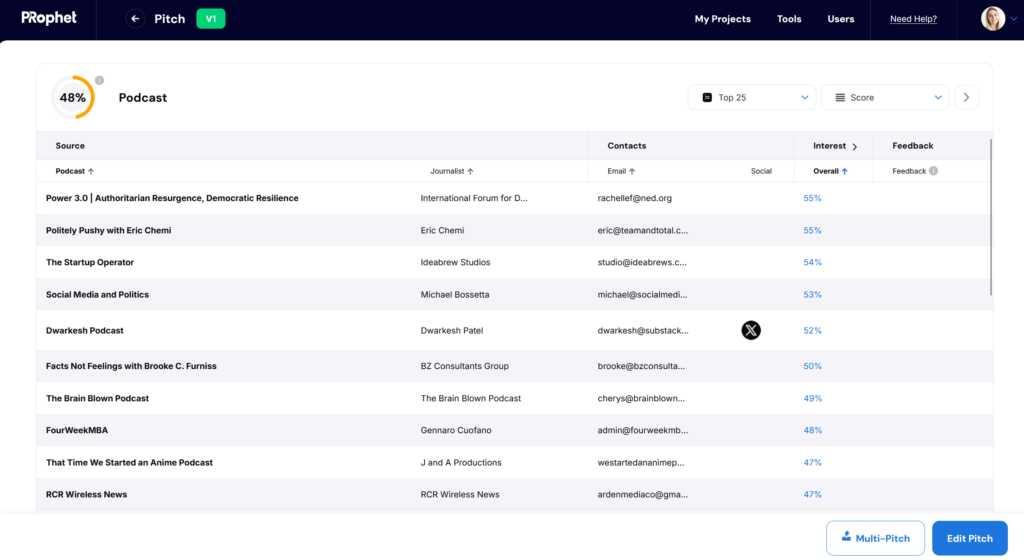Click the Feedback info icon
The width and height of the screenshot is (1024, 560).
click(933, 171)
